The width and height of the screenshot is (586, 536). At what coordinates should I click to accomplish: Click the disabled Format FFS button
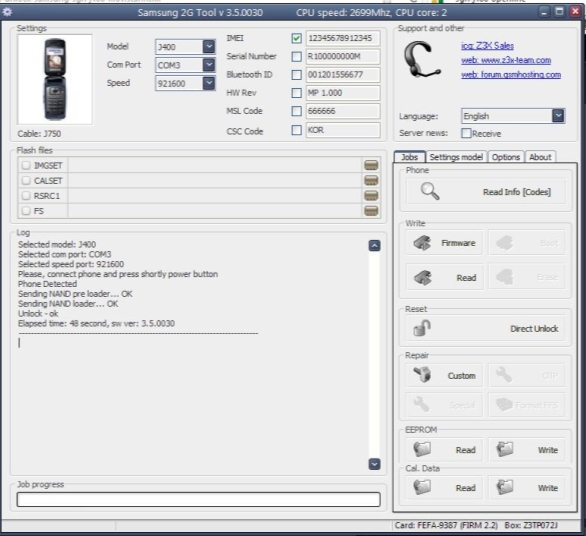tap(527, 405)
